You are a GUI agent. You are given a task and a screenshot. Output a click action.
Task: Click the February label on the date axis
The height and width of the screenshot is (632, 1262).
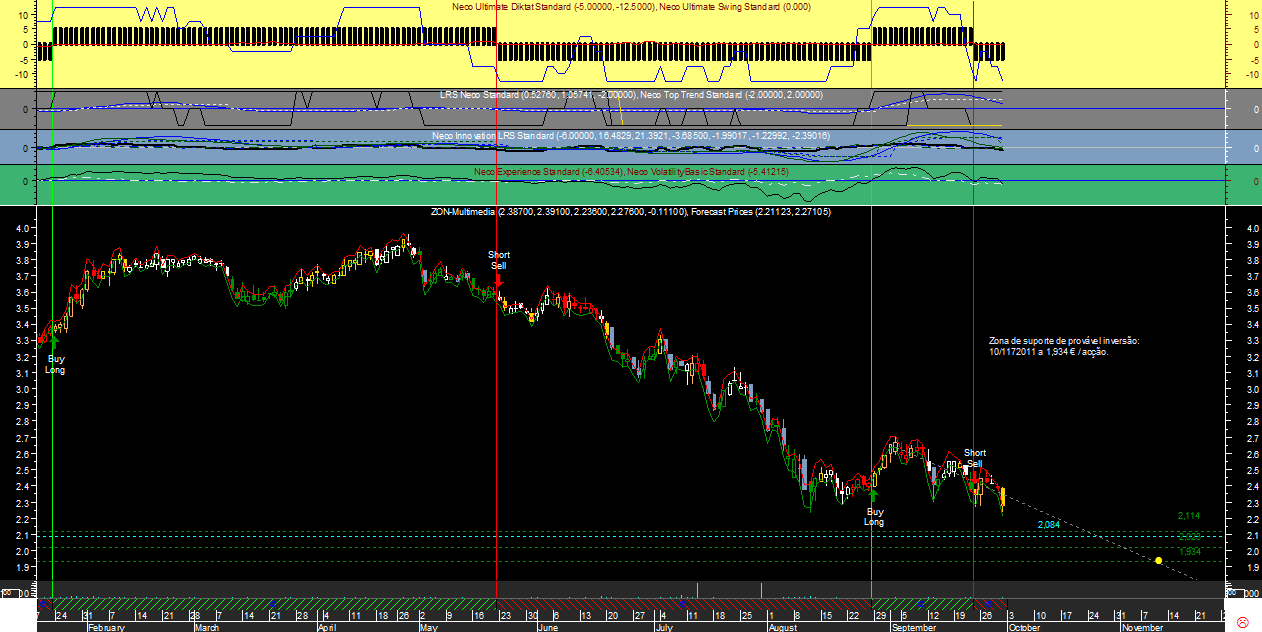click(x=106, y=627)
